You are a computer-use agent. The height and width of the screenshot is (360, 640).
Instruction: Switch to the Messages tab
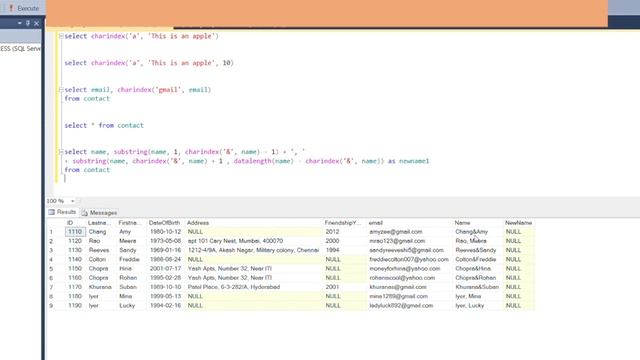99,213
